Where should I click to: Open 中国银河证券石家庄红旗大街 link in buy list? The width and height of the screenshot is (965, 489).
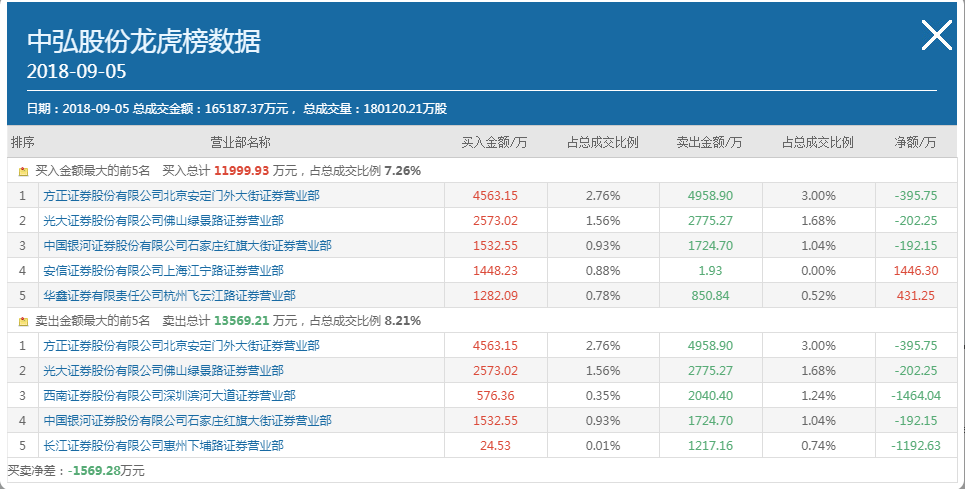coord(187,245)
